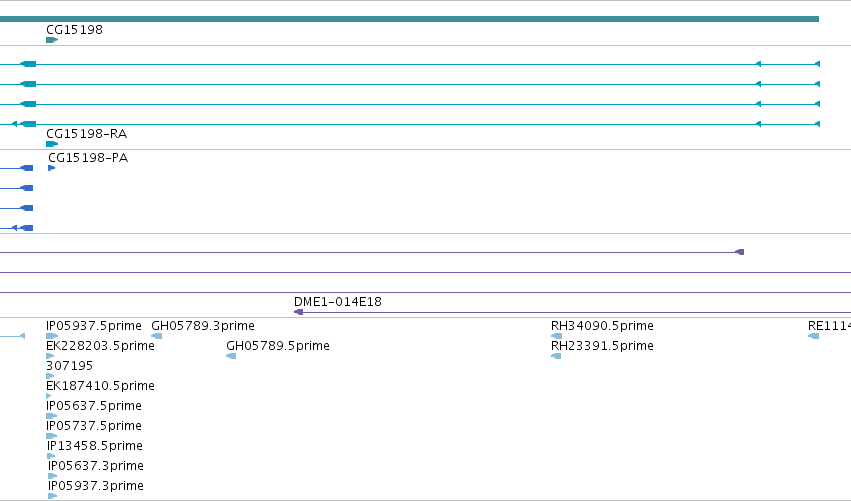Select the GH05789.3prime EST glyph
Viewport: 851px width, 501px height.
pyautogui.click(x=156, y=336)
